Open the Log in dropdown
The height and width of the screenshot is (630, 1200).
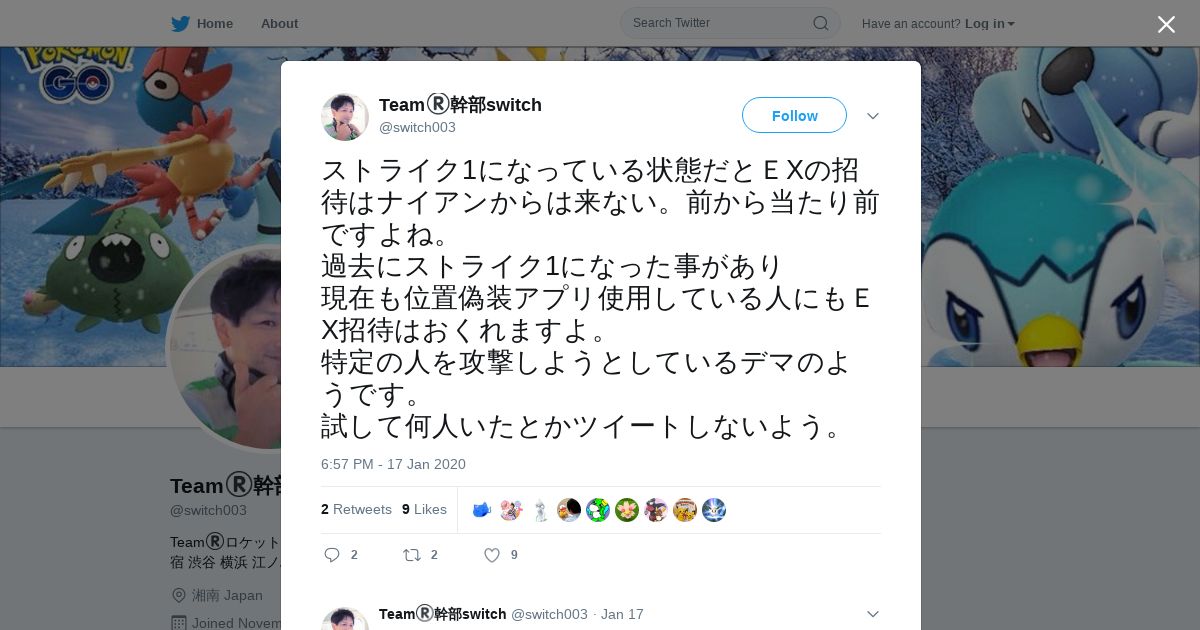click(x=989, y=23)
